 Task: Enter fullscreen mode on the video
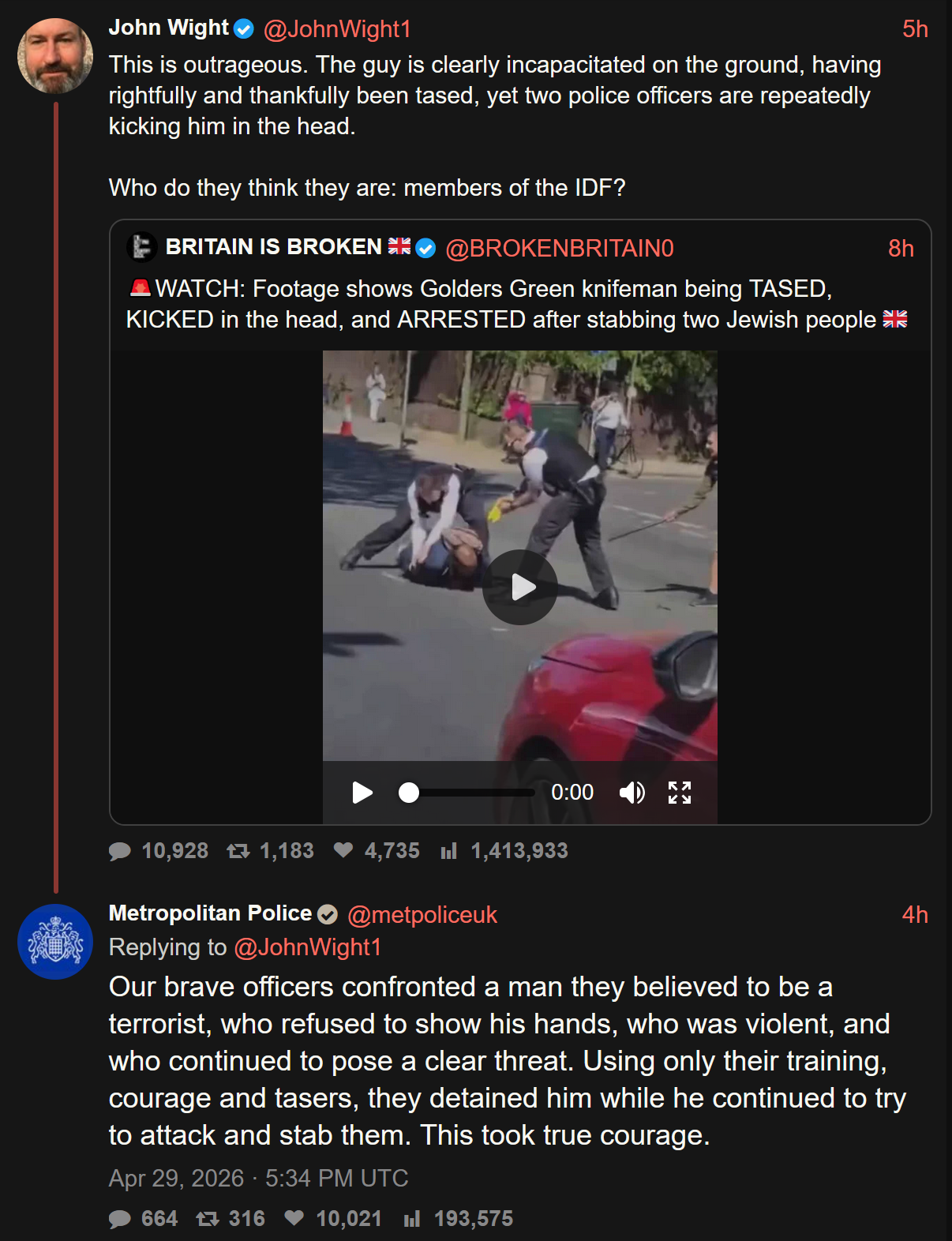click(680, 793)
